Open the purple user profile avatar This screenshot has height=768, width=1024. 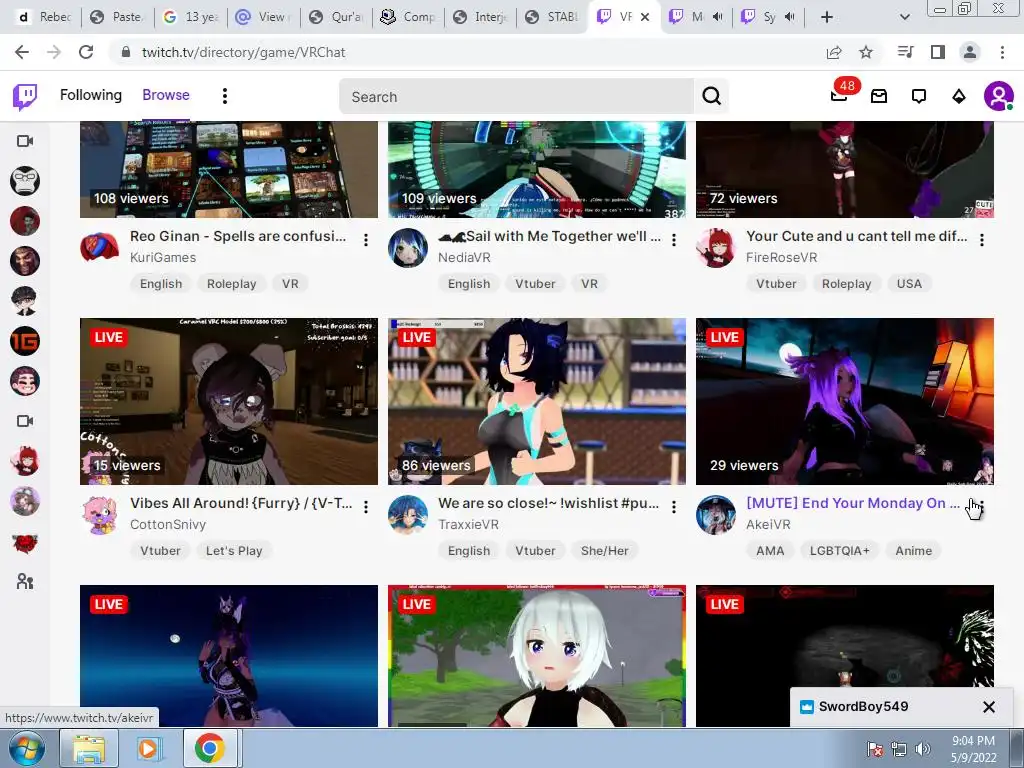999,97
